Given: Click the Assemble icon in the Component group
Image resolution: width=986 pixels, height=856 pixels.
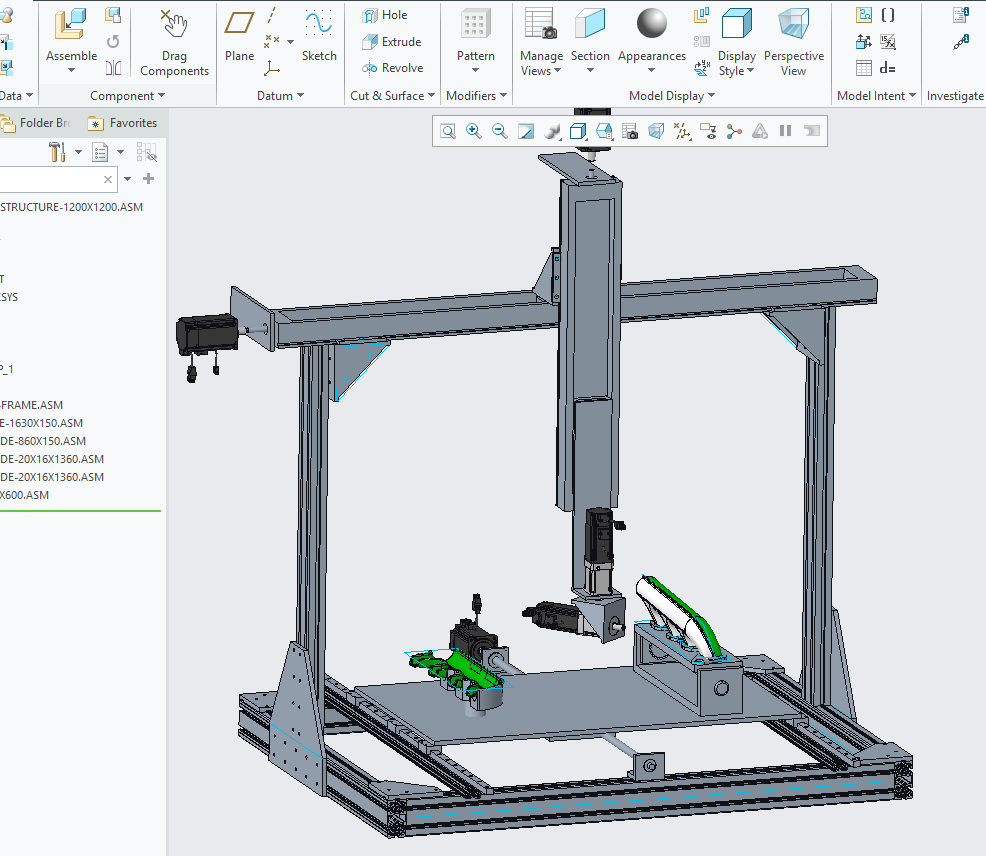Looking at the screenshot, I should click(x=71, y=26).
